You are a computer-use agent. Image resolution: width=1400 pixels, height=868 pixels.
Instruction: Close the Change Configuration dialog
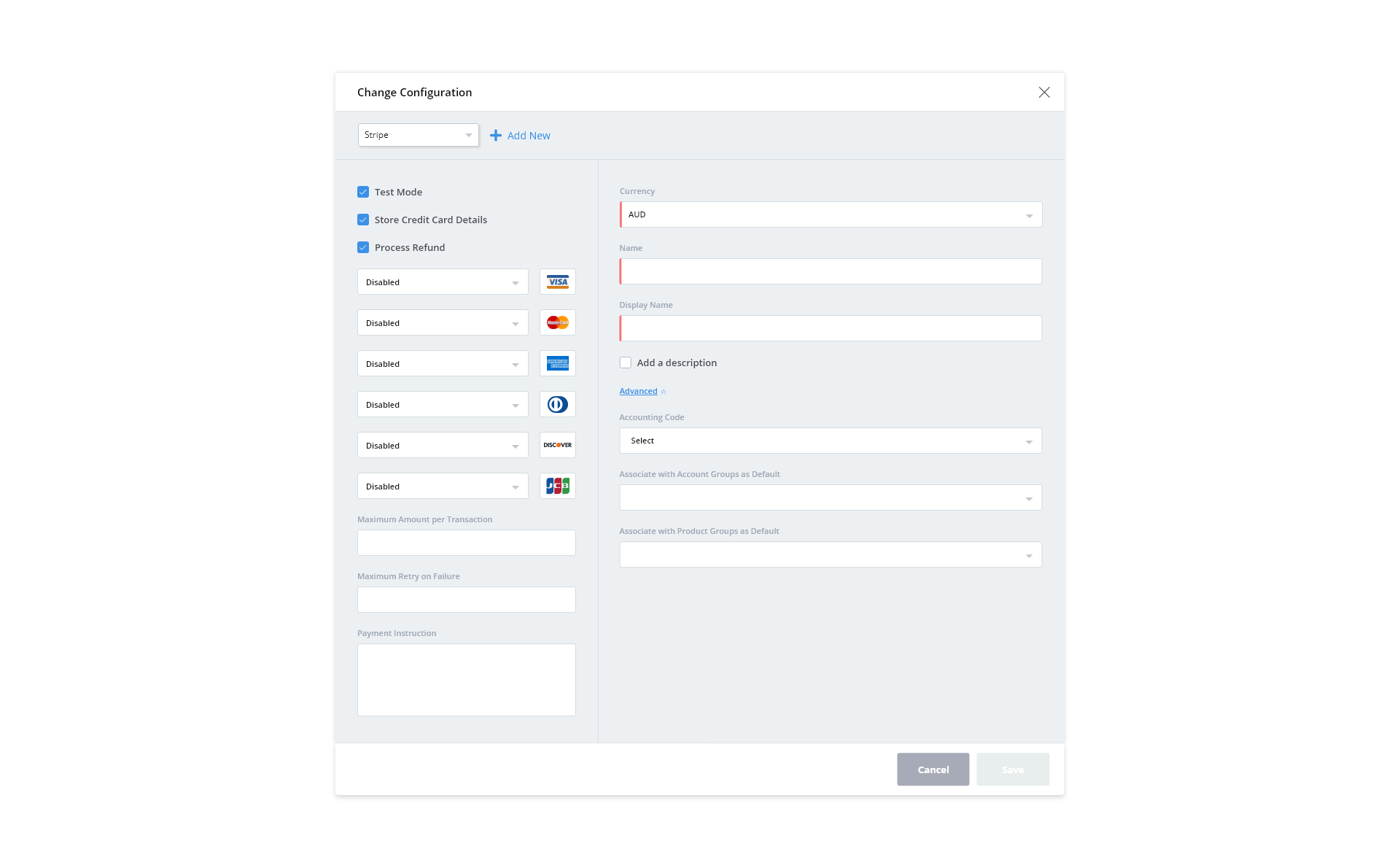pyautogui.click(x=1044, y=93)
